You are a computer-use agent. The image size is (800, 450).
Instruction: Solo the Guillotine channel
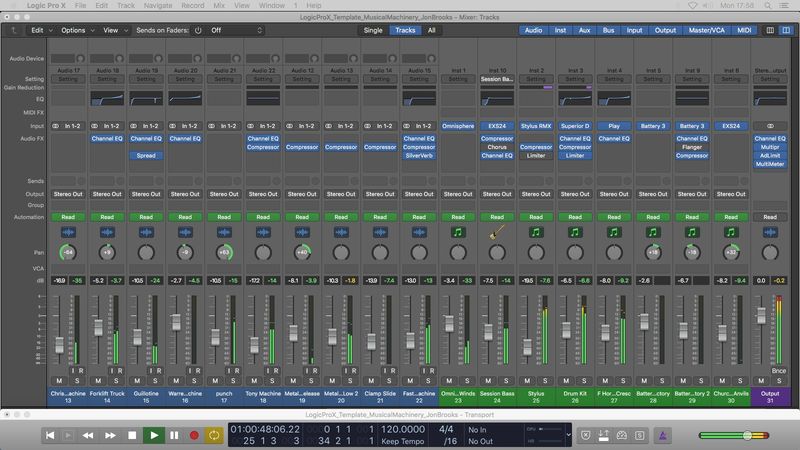click(x=155, y=381)
